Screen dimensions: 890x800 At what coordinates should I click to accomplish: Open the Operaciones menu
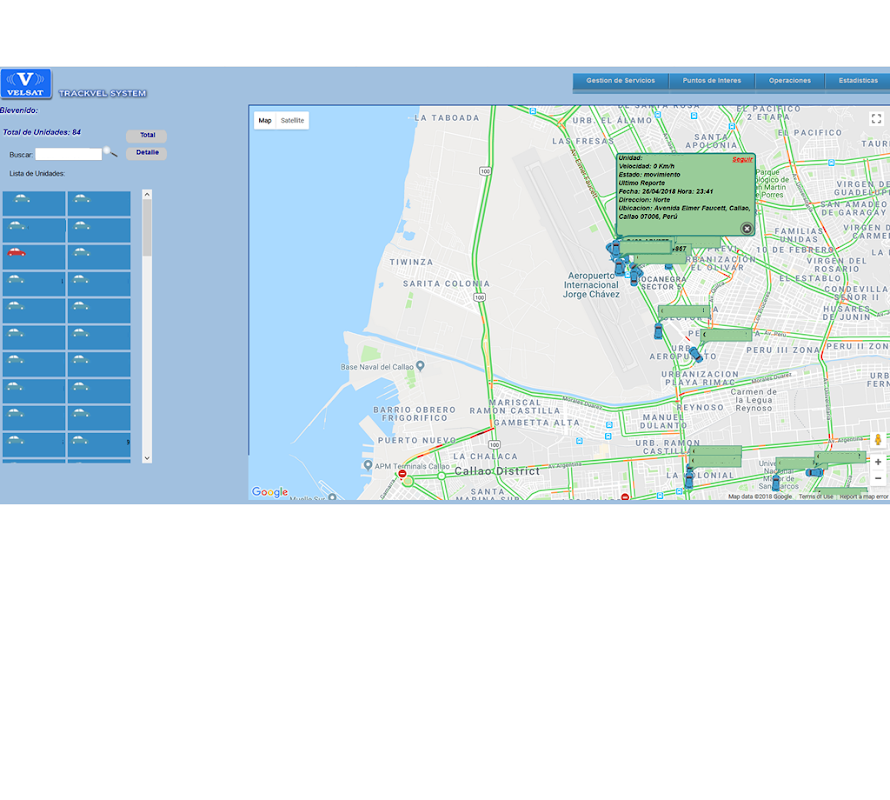[x=790, y=81]
